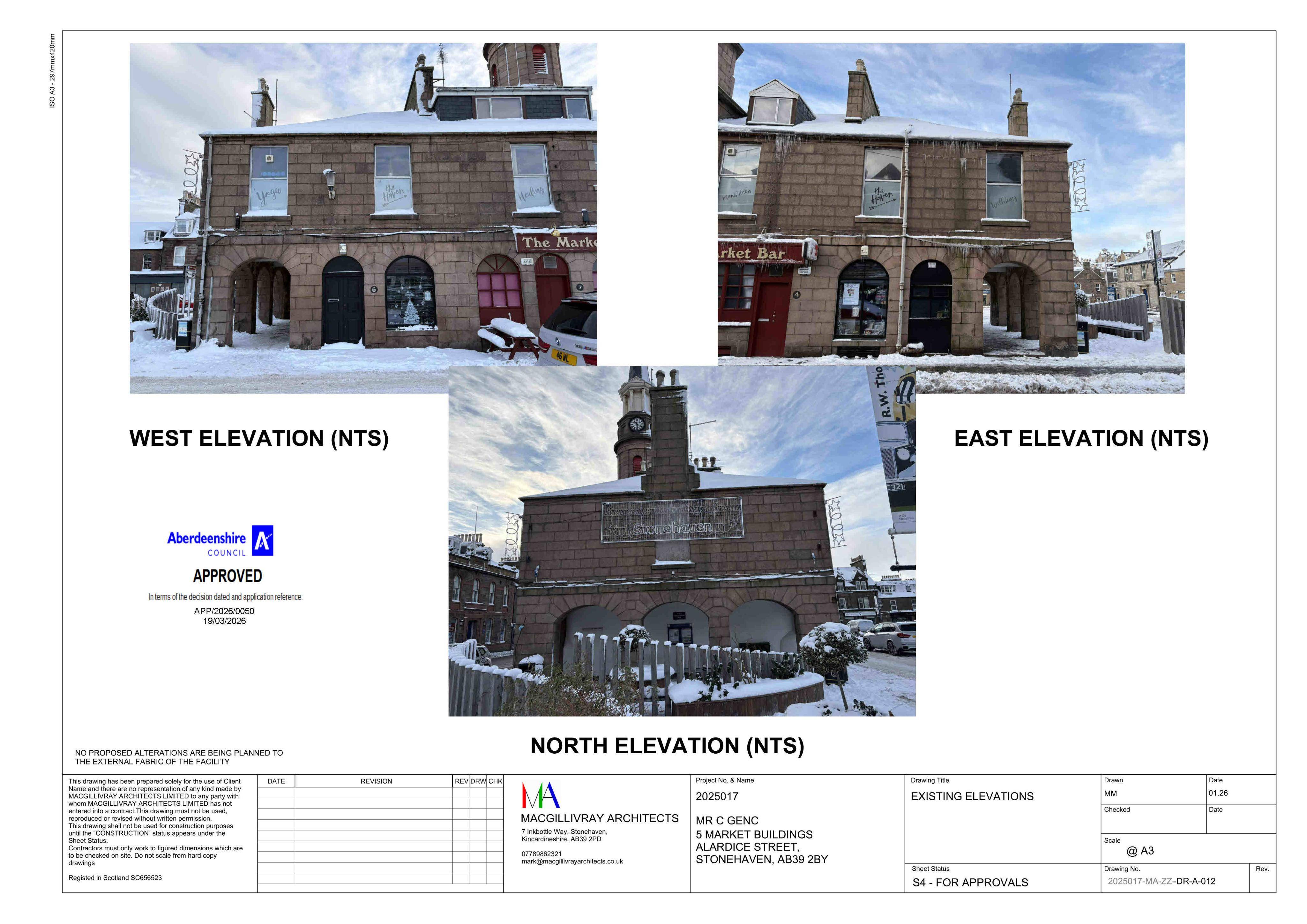Click 'ALARDICE STREET,' address line
This screenshot has height=924, width=1307.
click(x=747, y=847)
